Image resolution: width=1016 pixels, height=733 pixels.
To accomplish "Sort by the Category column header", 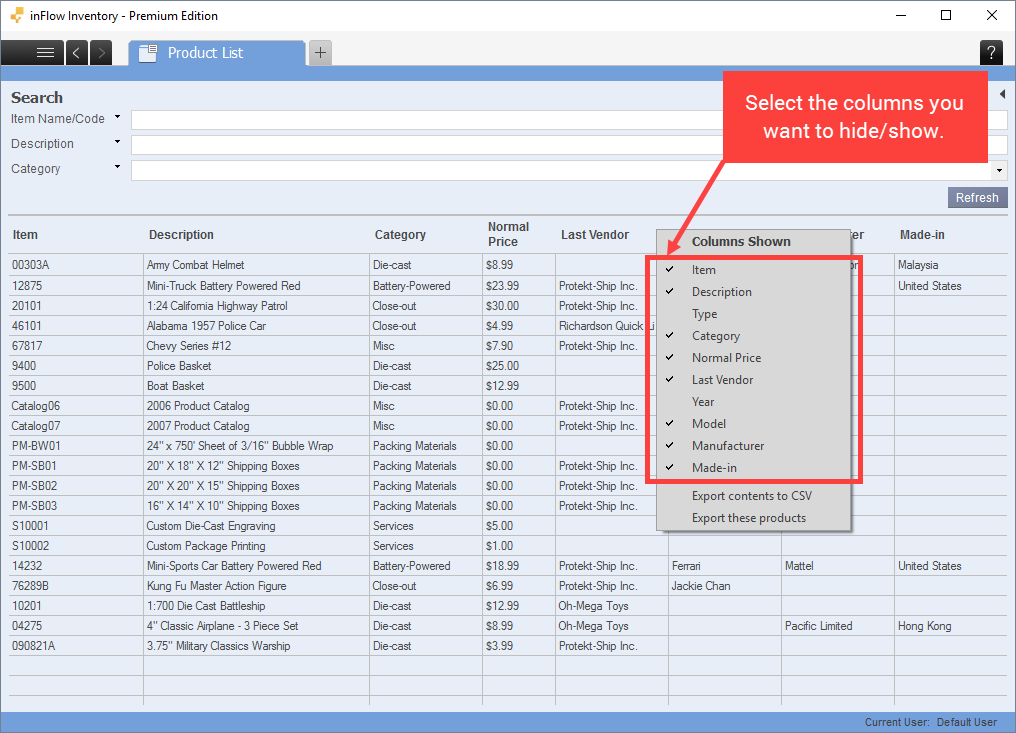I will pyautogui.click(x=400, y=235).
